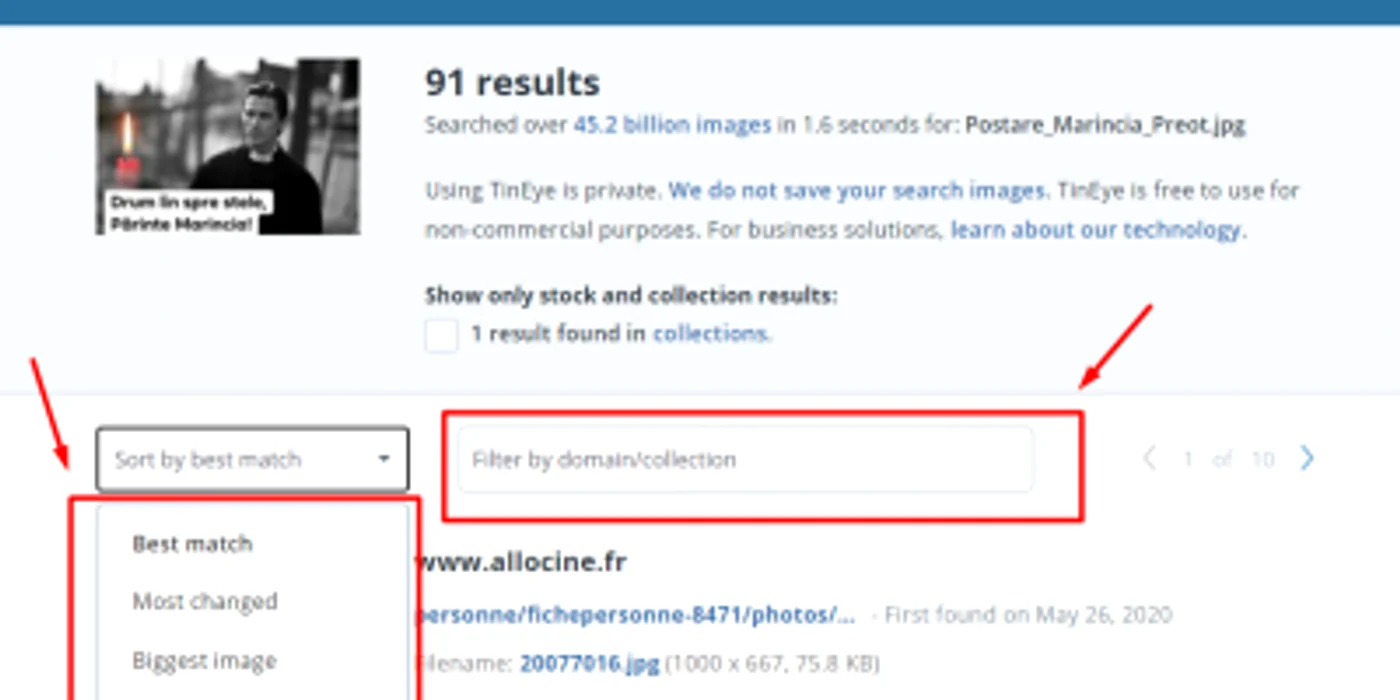Viewport: 1400px width, 700px height.
Task: Open We do not save your search images link
Action: pyautogui.click(x=857, y=190)
